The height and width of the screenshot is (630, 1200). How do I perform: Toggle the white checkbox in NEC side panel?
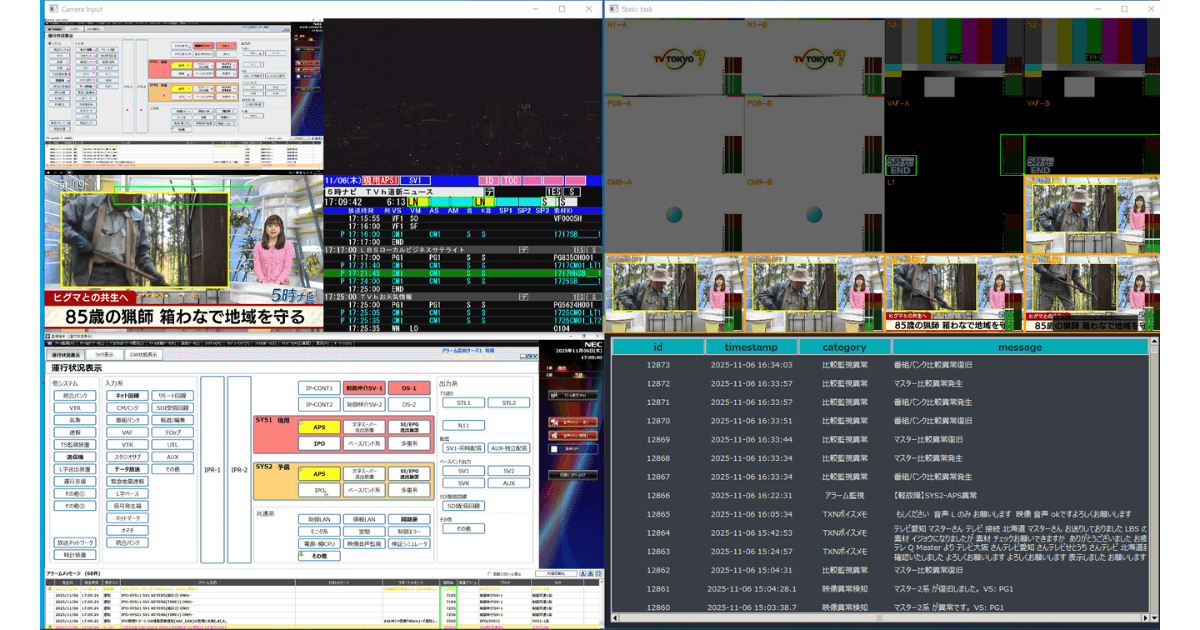pos(555,449)
